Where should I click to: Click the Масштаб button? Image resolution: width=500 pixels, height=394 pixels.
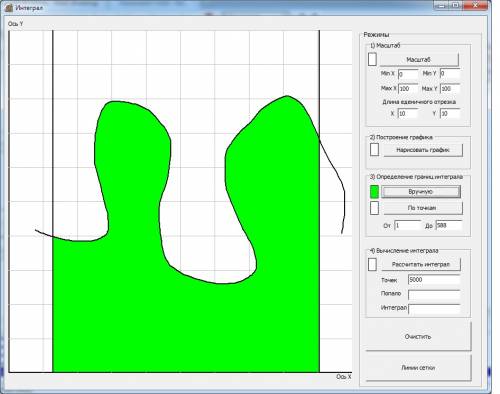[419, 60]
